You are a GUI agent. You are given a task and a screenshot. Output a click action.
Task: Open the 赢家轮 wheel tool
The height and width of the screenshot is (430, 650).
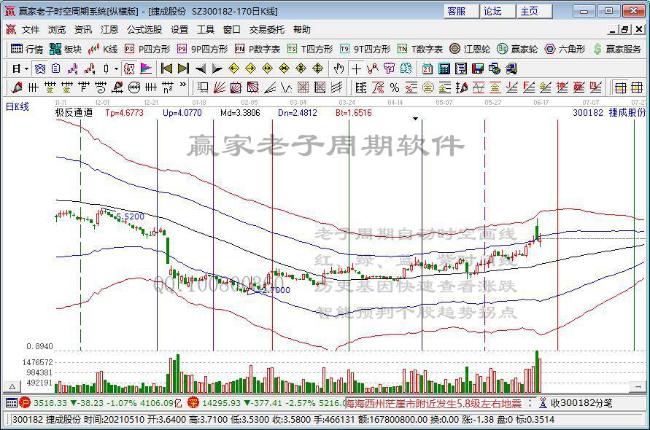point(517,49)
